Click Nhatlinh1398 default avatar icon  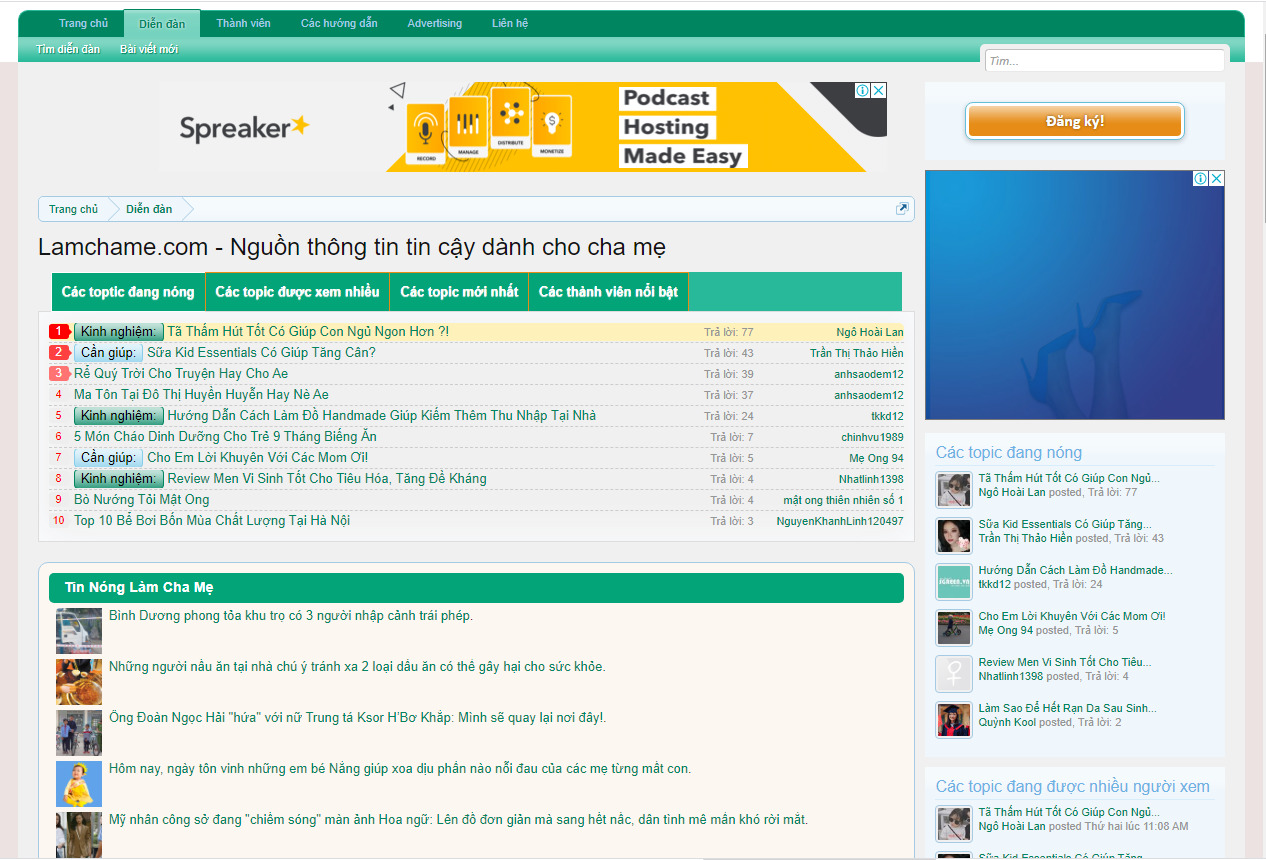point(954,674)
